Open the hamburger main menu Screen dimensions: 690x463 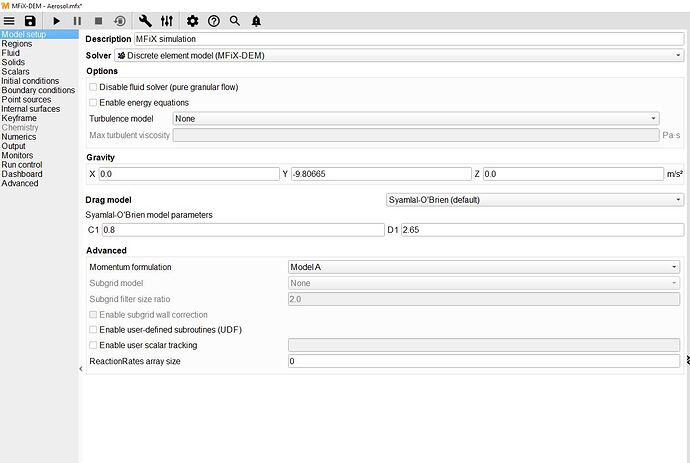9,21
